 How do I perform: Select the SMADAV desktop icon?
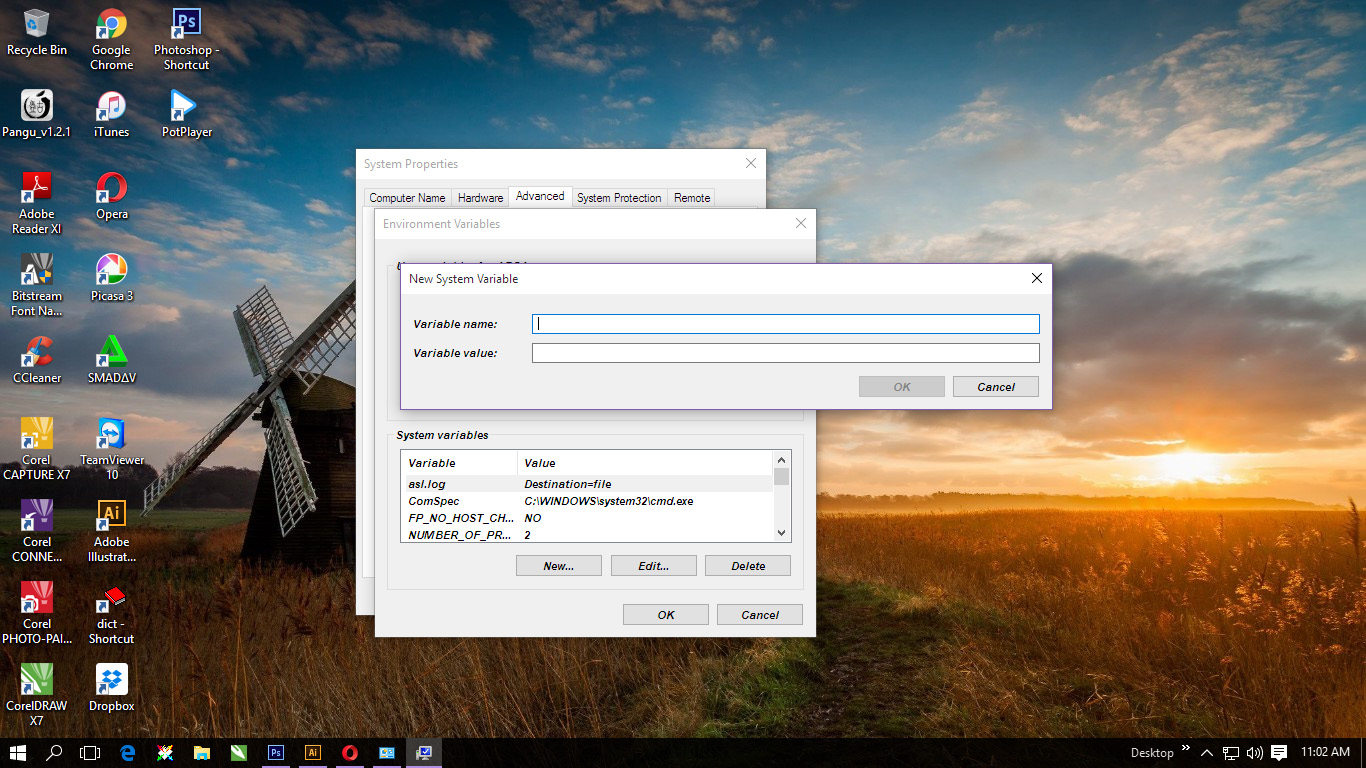point(111,360)
